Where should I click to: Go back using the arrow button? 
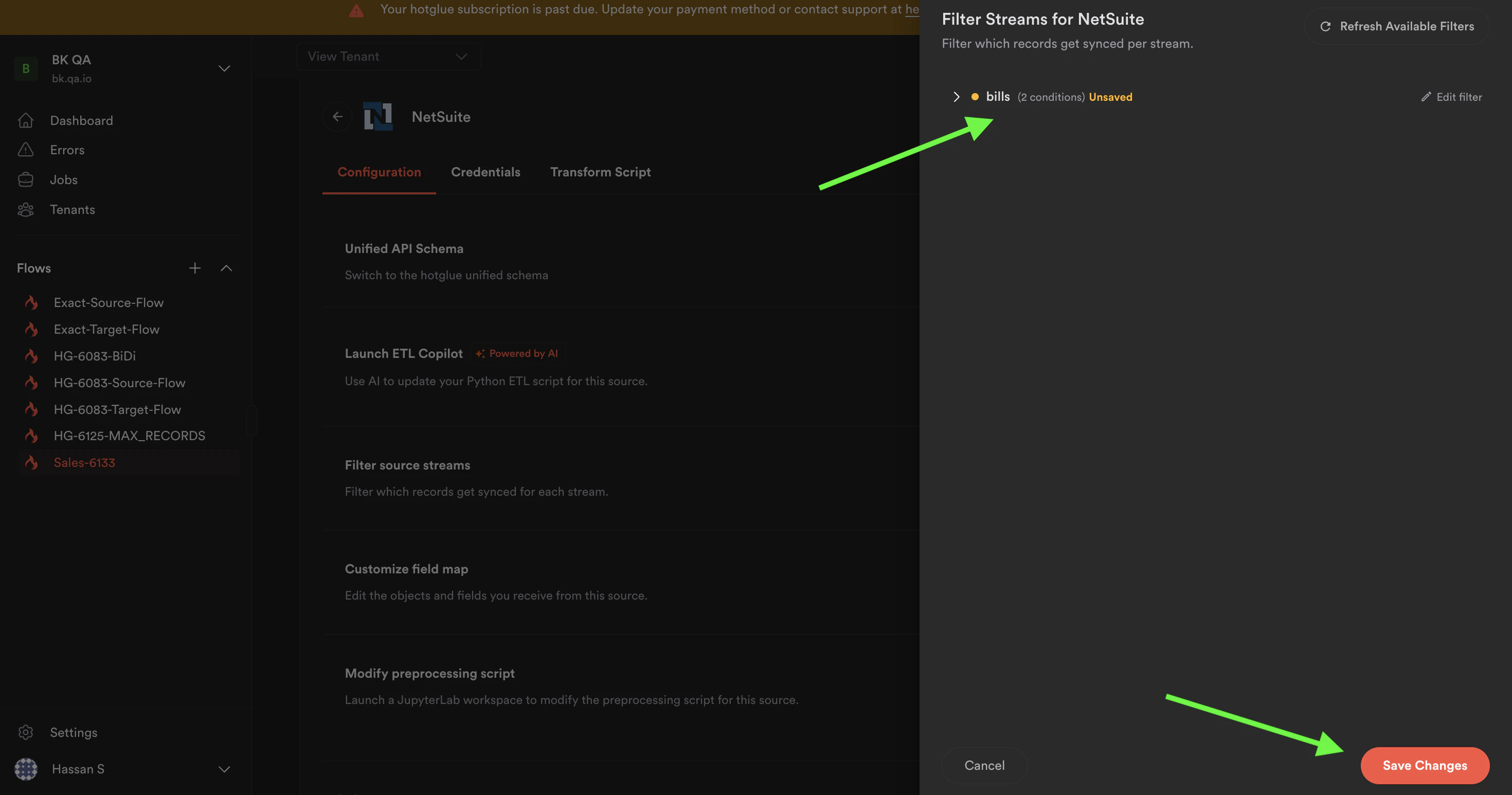[337, 117]
